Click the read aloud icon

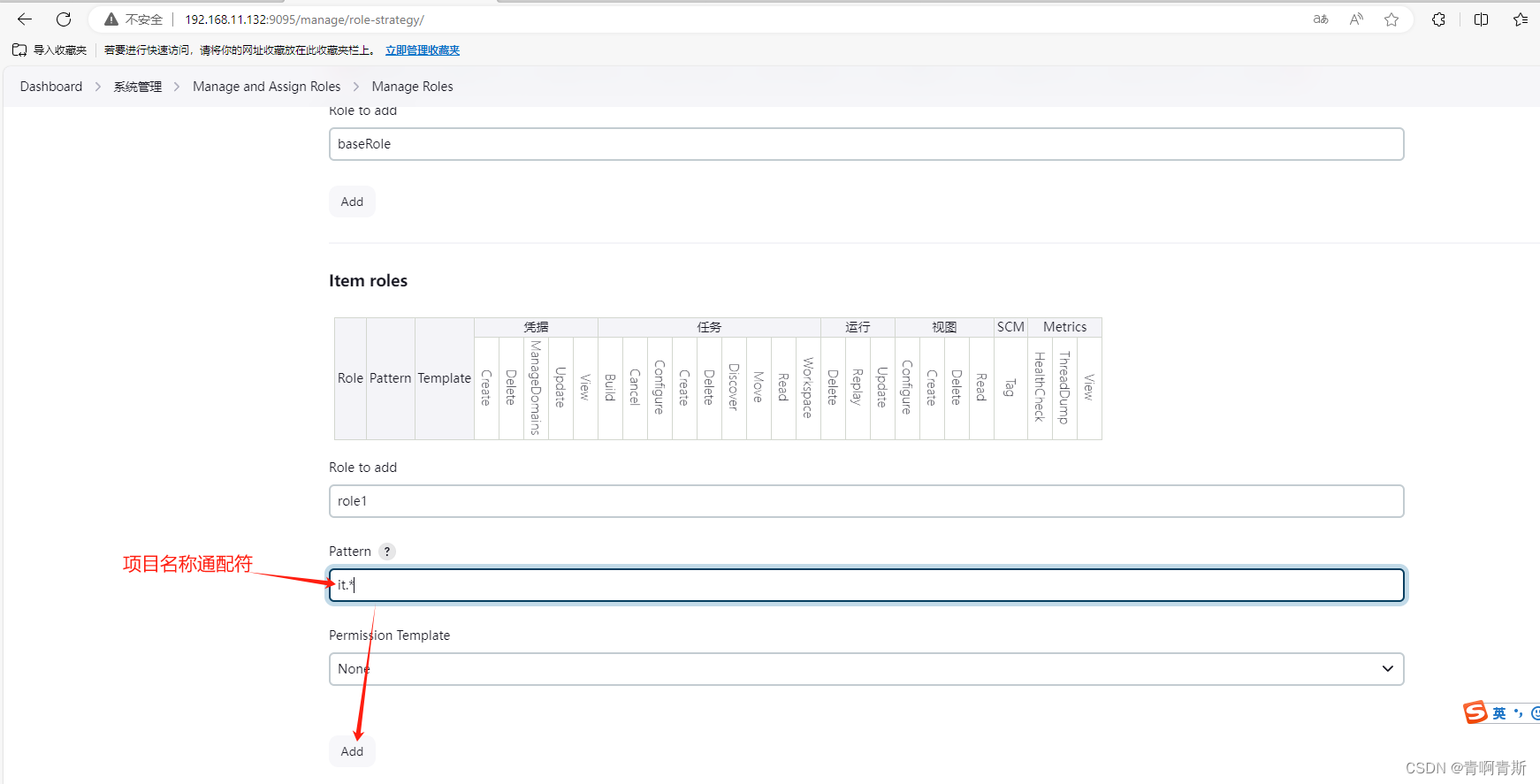[x=1356, y=19]
